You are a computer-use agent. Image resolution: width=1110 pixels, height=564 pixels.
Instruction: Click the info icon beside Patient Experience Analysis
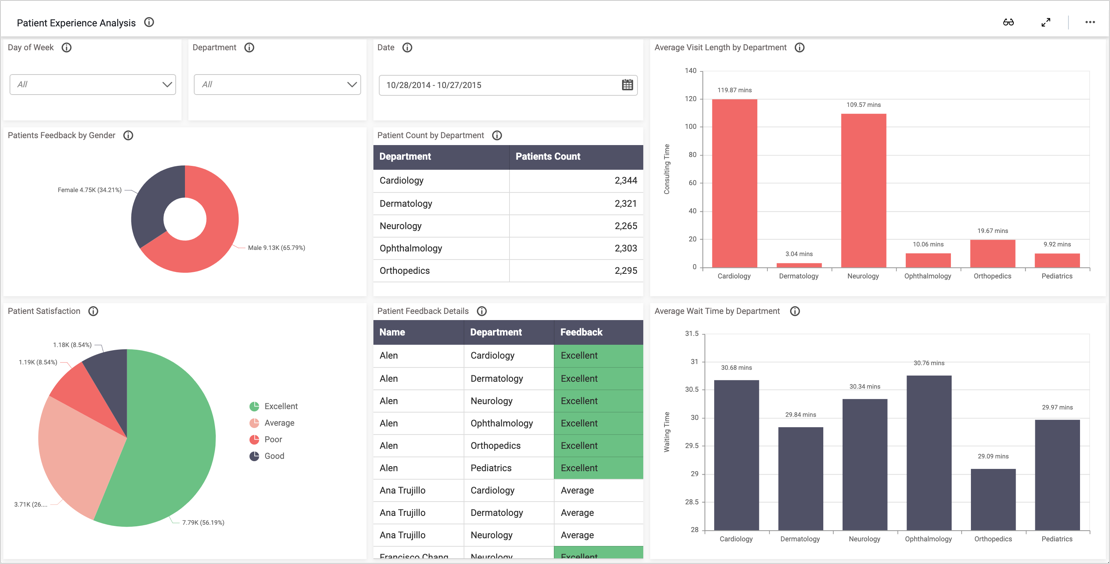[x=149, y=22]
